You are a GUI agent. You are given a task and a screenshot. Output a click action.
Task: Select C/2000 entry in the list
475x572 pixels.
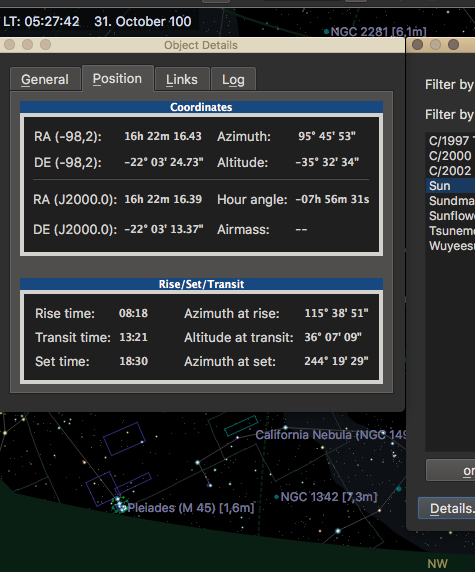pyautogui.click(x=451, y=156)
